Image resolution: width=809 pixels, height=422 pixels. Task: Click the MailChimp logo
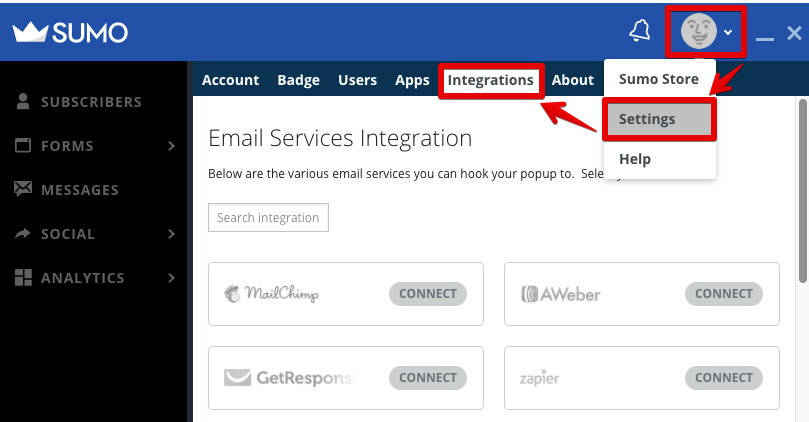click(271, 294)
